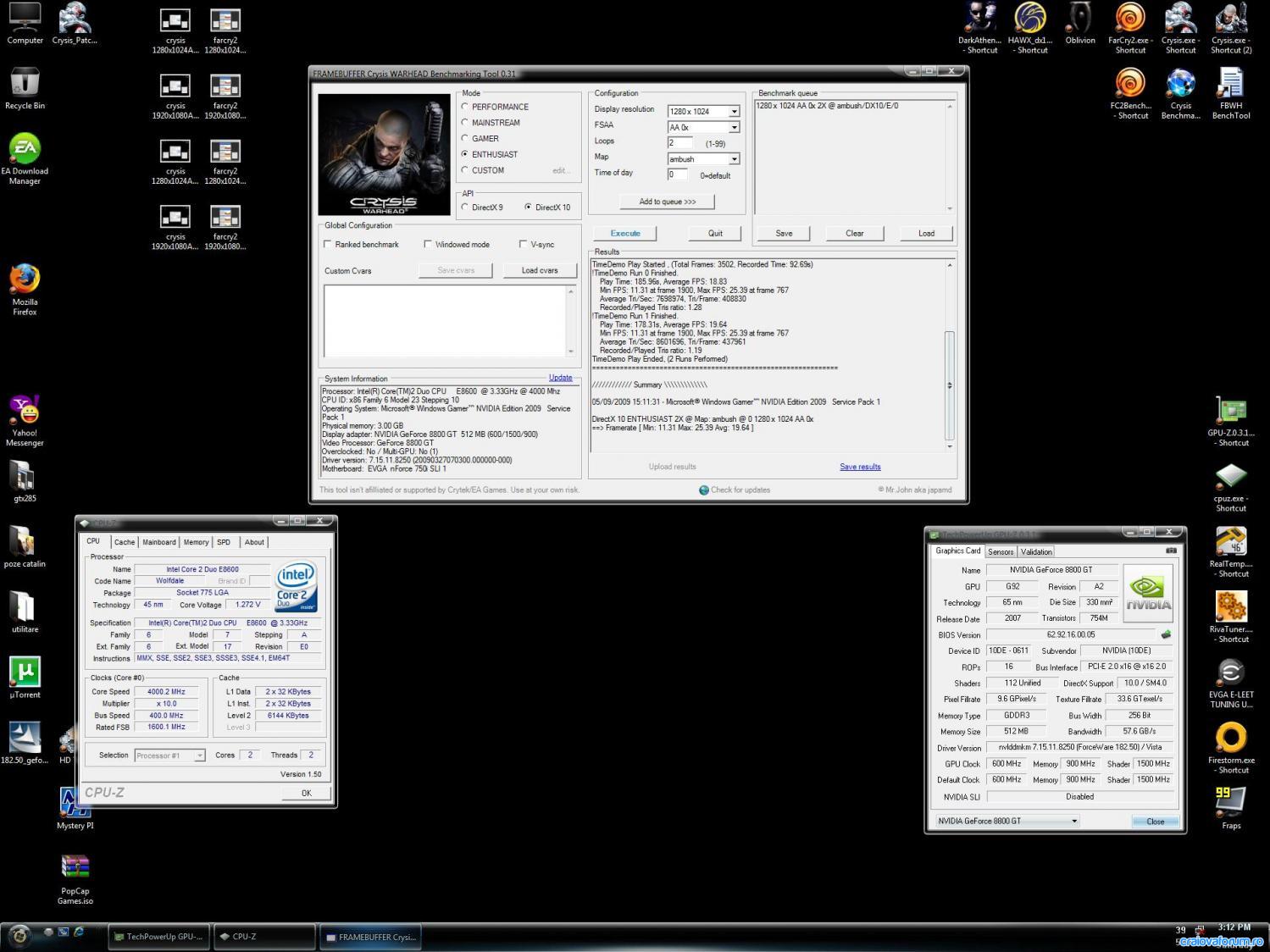Launch µTorrent from the desktop

pos(25,678)
